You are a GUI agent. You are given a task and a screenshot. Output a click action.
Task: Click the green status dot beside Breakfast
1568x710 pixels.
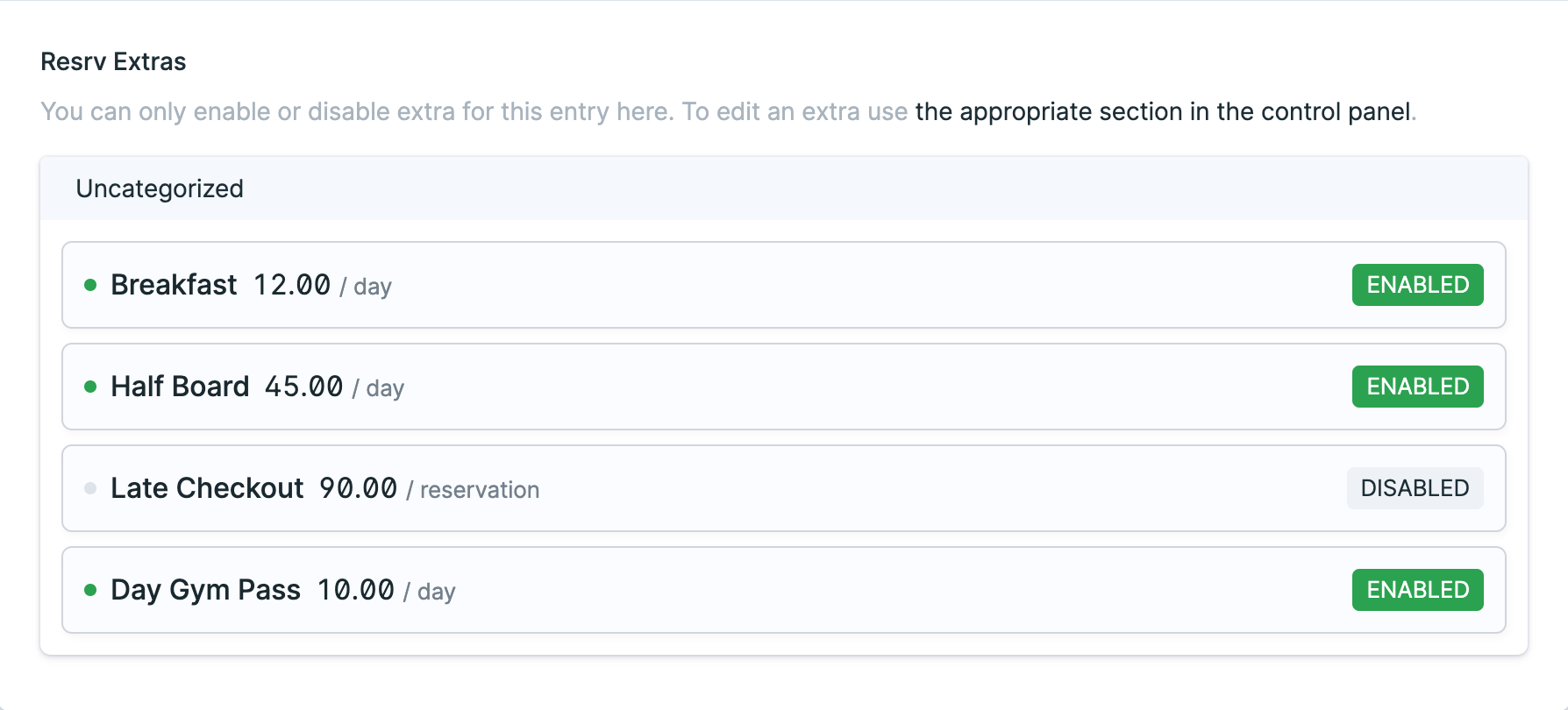[x=90, y=285]
